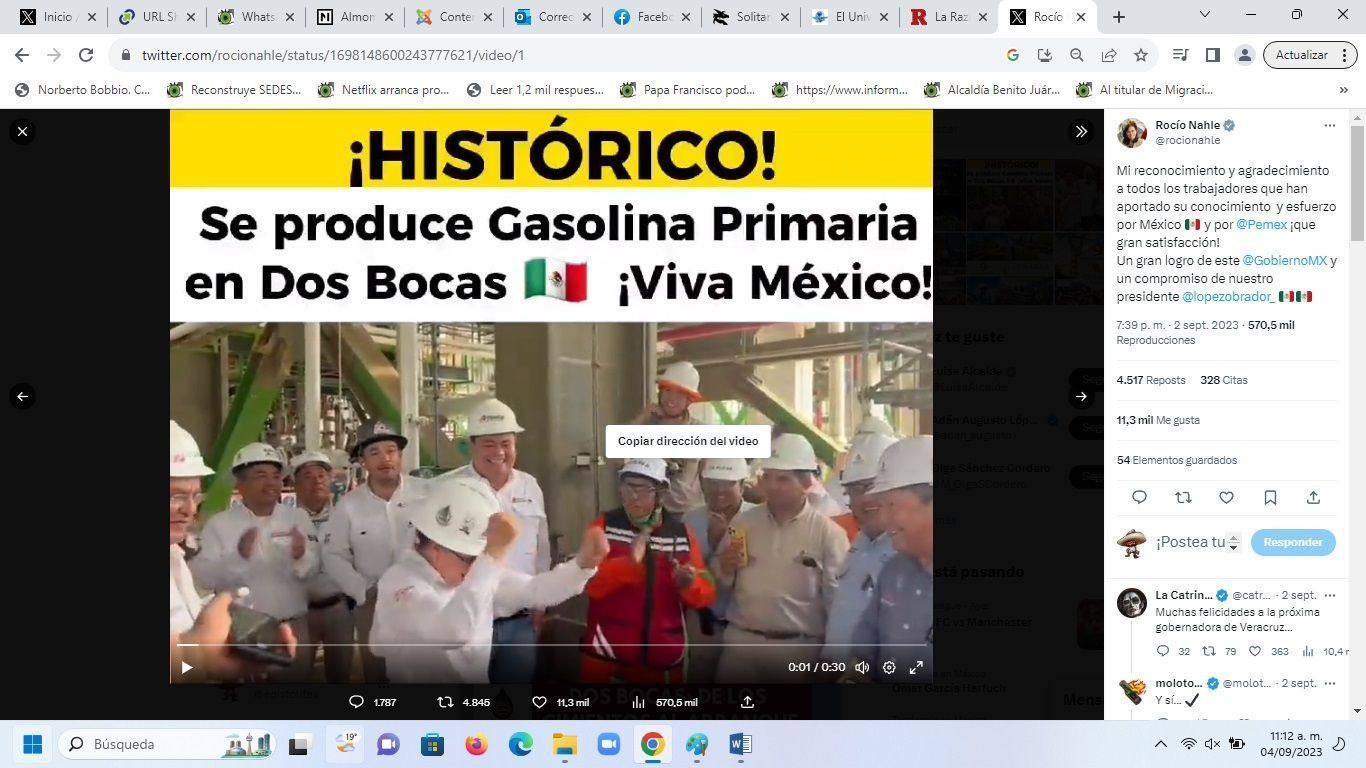
Task: Open the more options menu on Rocío Nahle's tweet
Action: [1329, 125]
